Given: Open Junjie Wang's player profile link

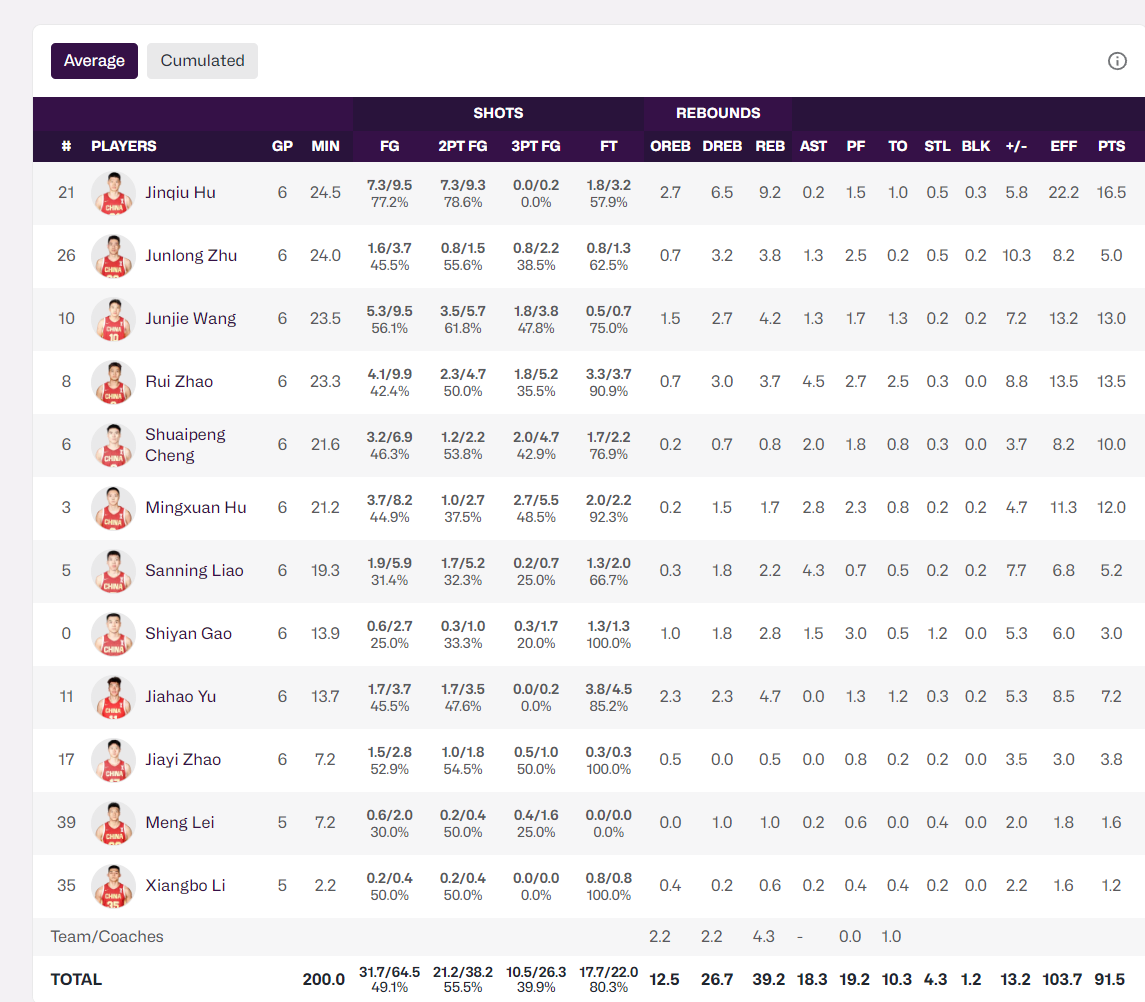Looking at the screenshot, I should [x=190, y=319].
